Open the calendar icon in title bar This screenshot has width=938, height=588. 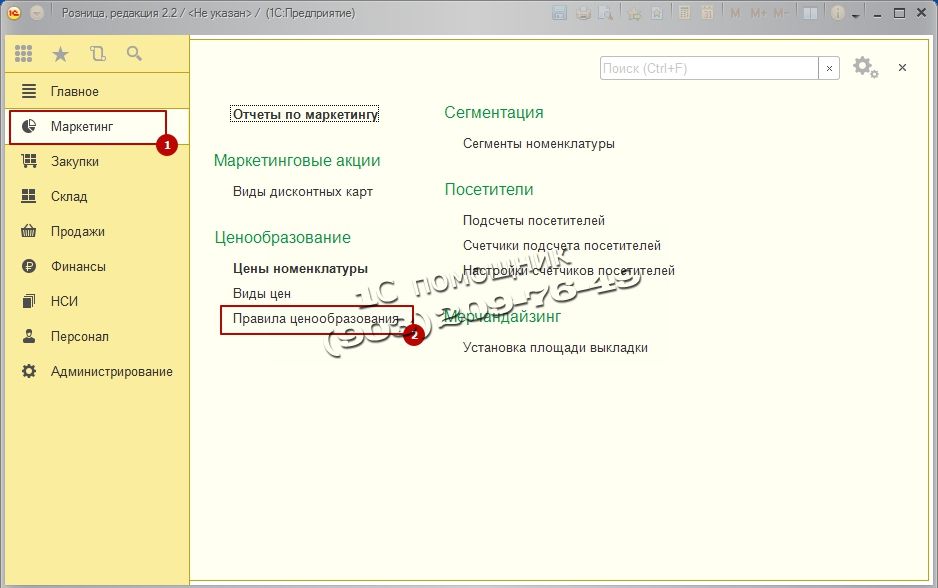tap(707, 13)
